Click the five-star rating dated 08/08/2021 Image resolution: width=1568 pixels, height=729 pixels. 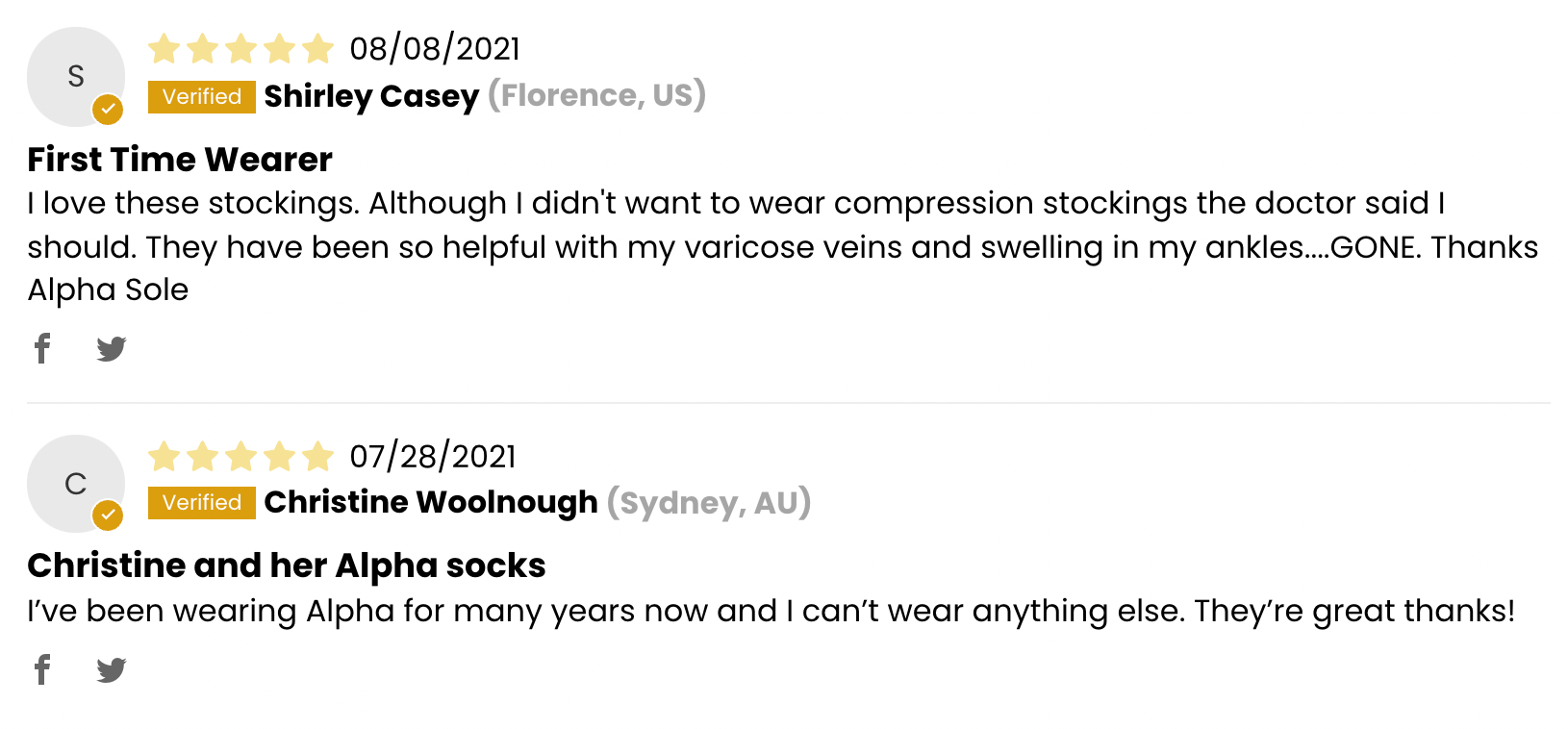(240, 48)
